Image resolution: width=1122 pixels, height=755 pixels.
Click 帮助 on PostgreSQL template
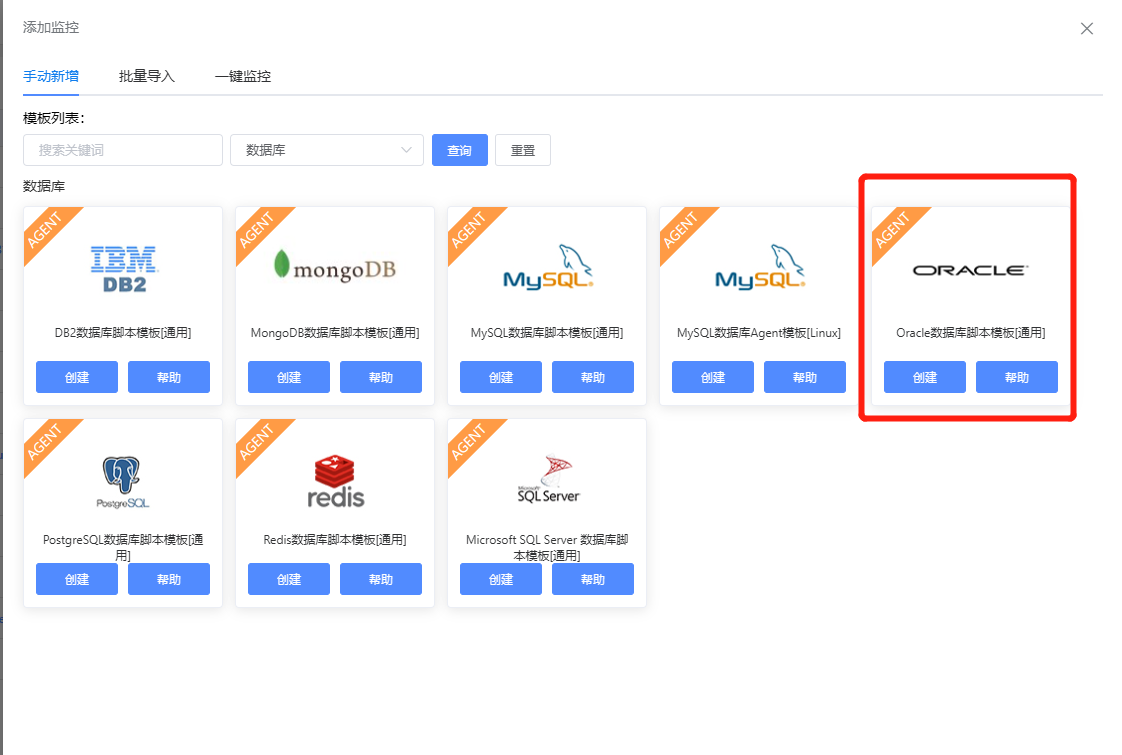(x=169, y=579)
